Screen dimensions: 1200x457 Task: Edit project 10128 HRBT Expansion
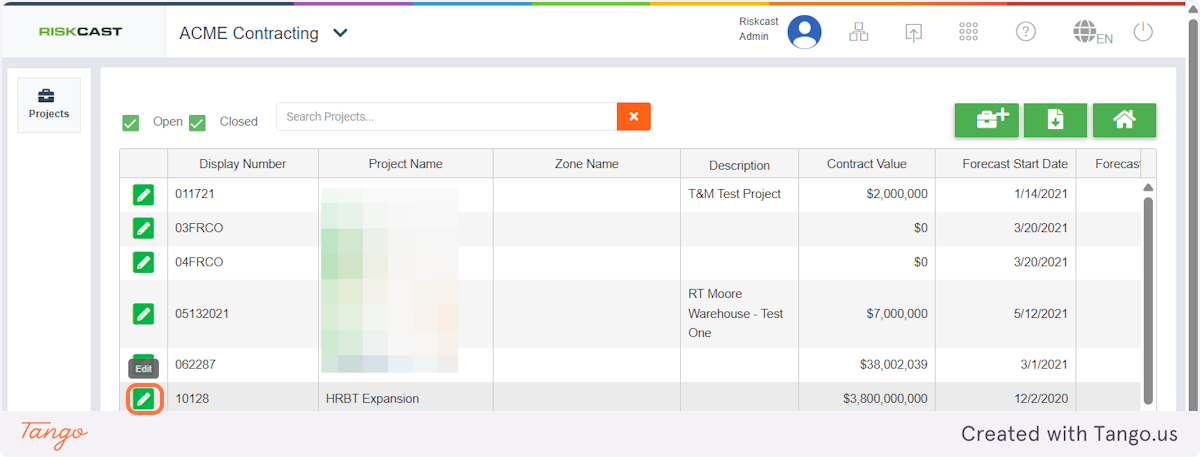144,399
